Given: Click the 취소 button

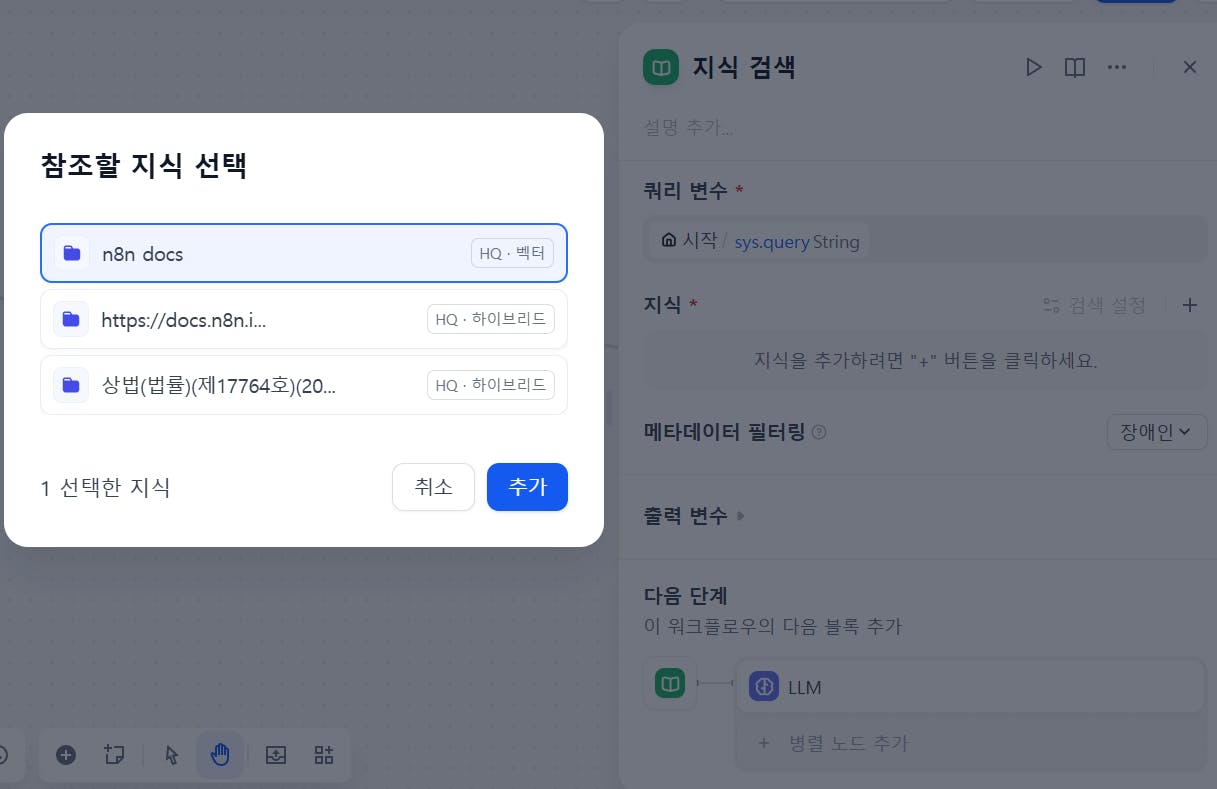Looking at the screenshot, I should (x=433, y=487).
